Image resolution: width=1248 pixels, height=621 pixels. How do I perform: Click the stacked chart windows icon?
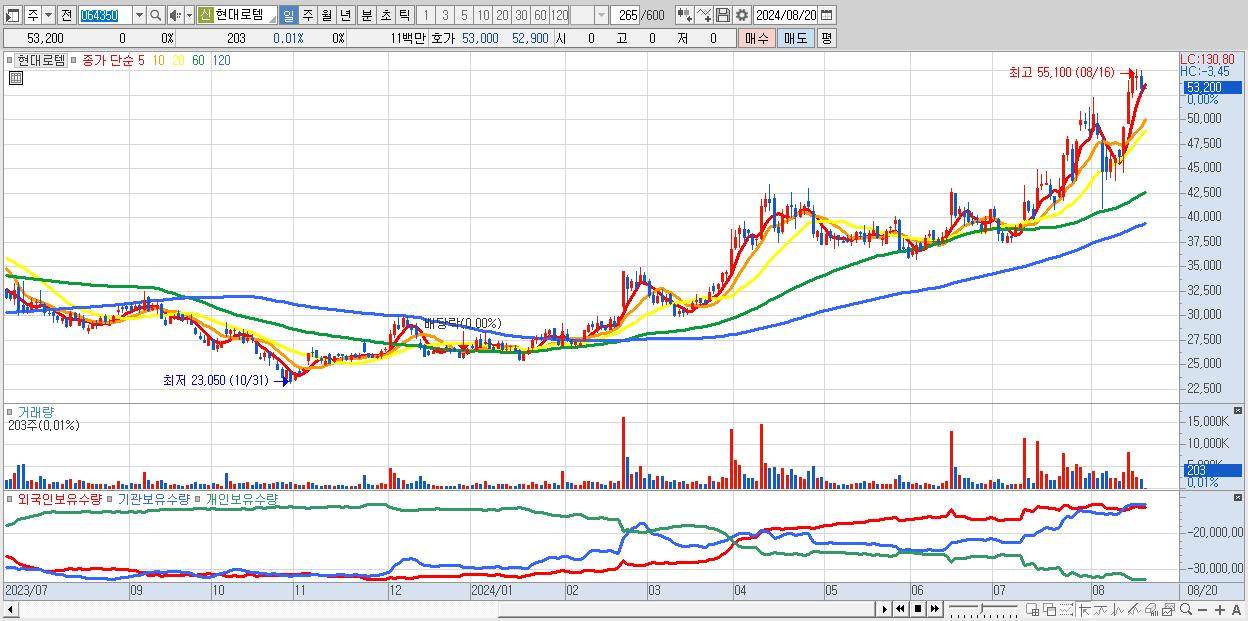click(1169, 610)
